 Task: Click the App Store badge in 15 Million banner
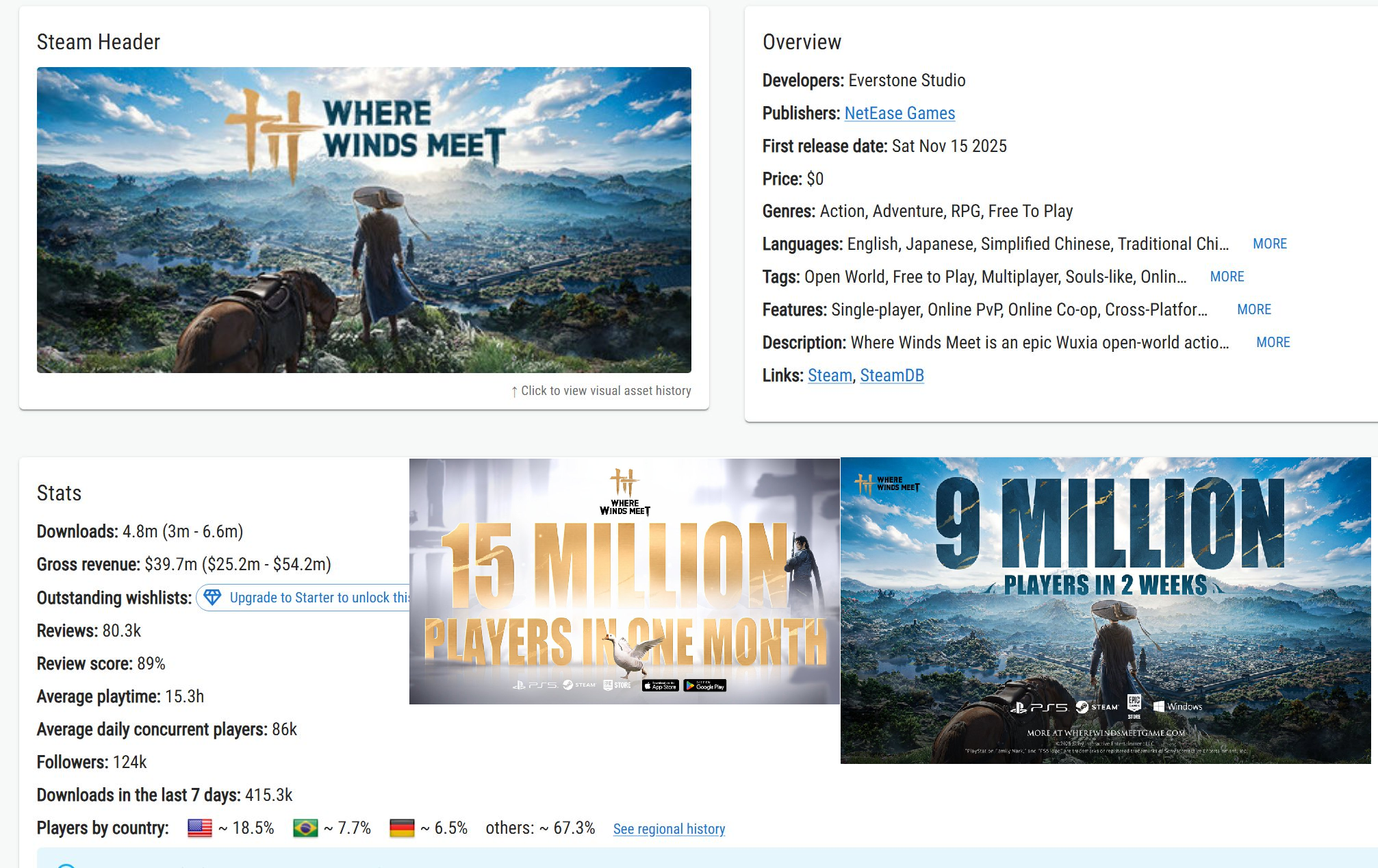660,686
